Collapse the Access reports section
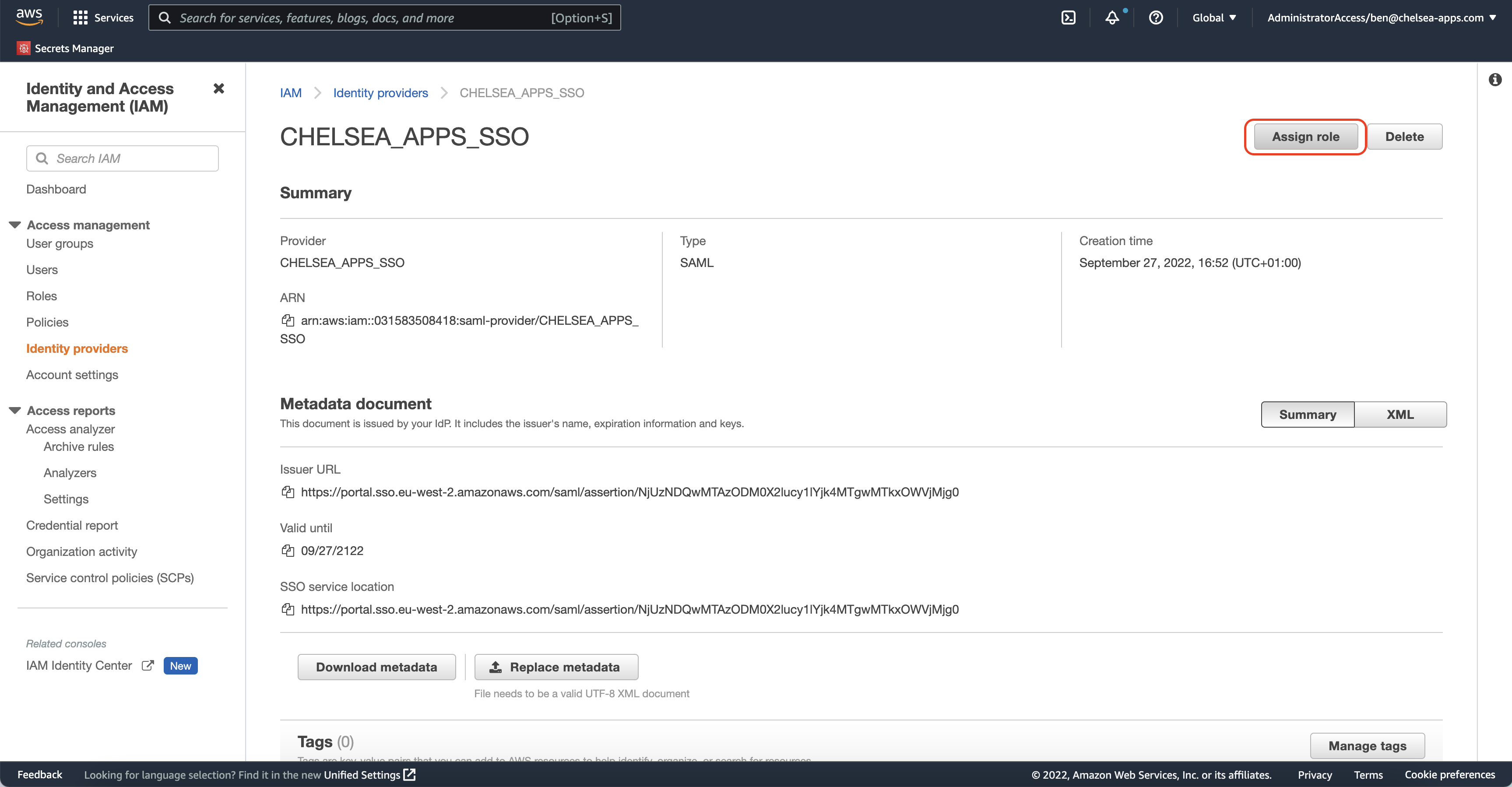Image resolution: width=1512 pixels, height=787 pixels. tap(15, 410)
